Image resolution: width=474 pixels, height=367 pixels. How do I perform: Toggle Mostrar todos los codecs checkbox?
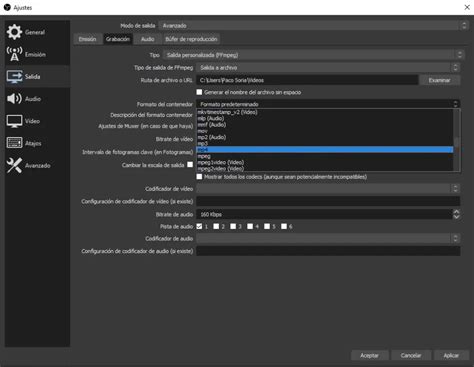coord(199,177)
